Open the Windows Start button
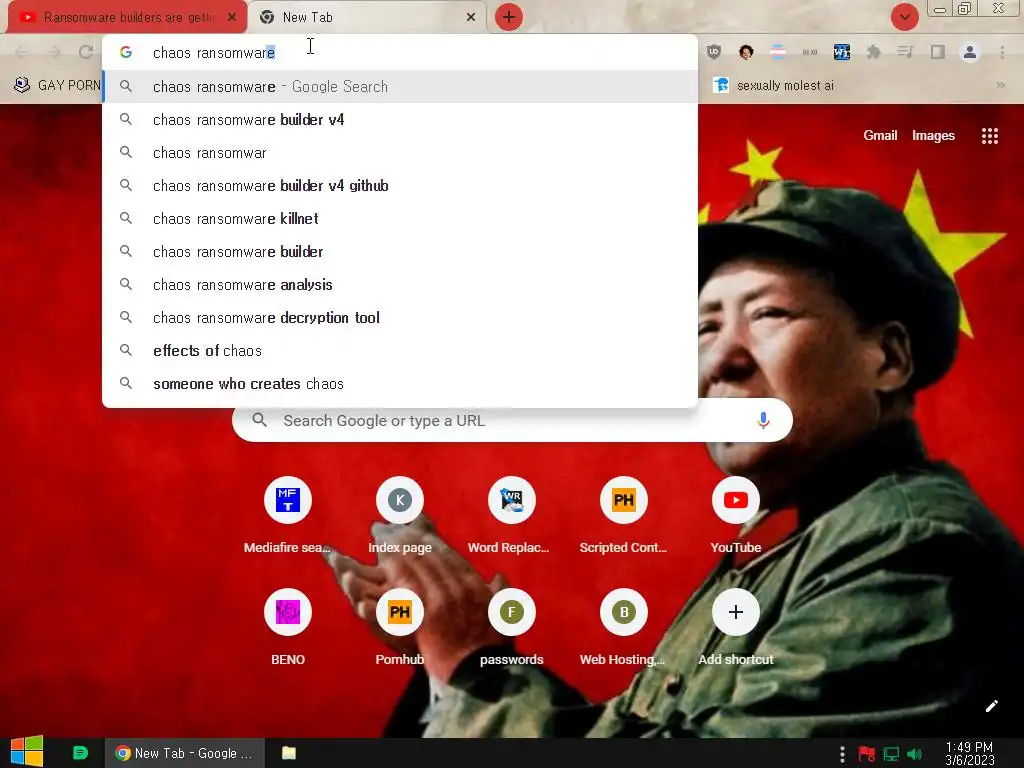 tap(27, 752)
